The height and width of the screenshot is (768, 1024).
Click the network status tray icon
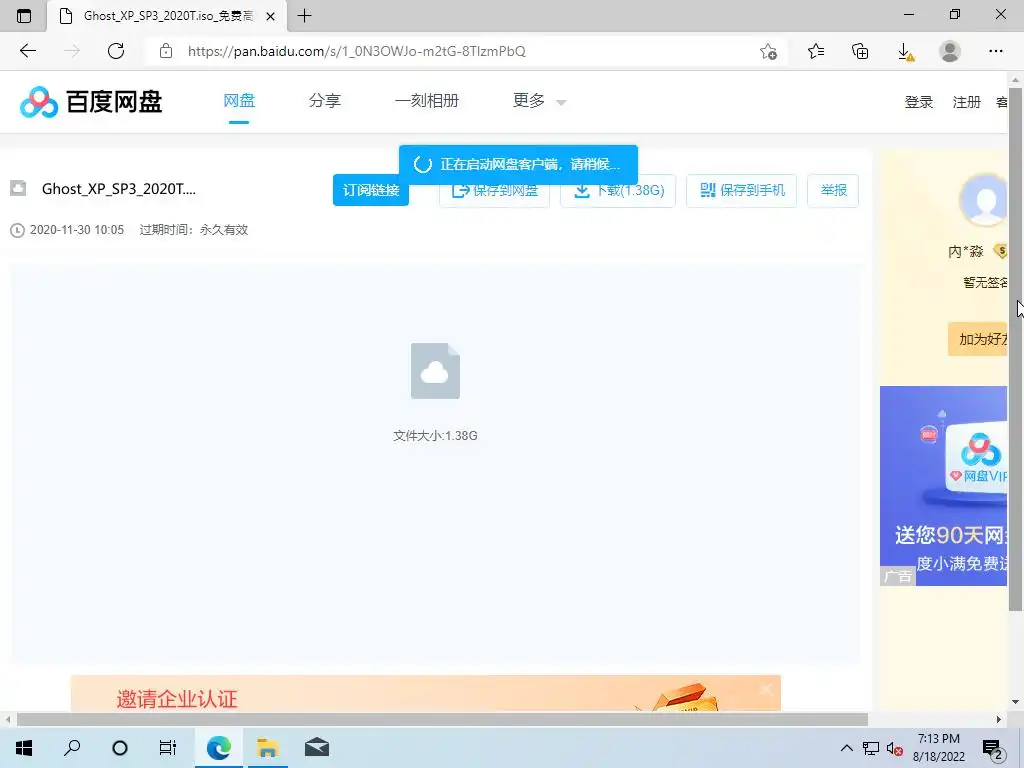pos(871,748)
